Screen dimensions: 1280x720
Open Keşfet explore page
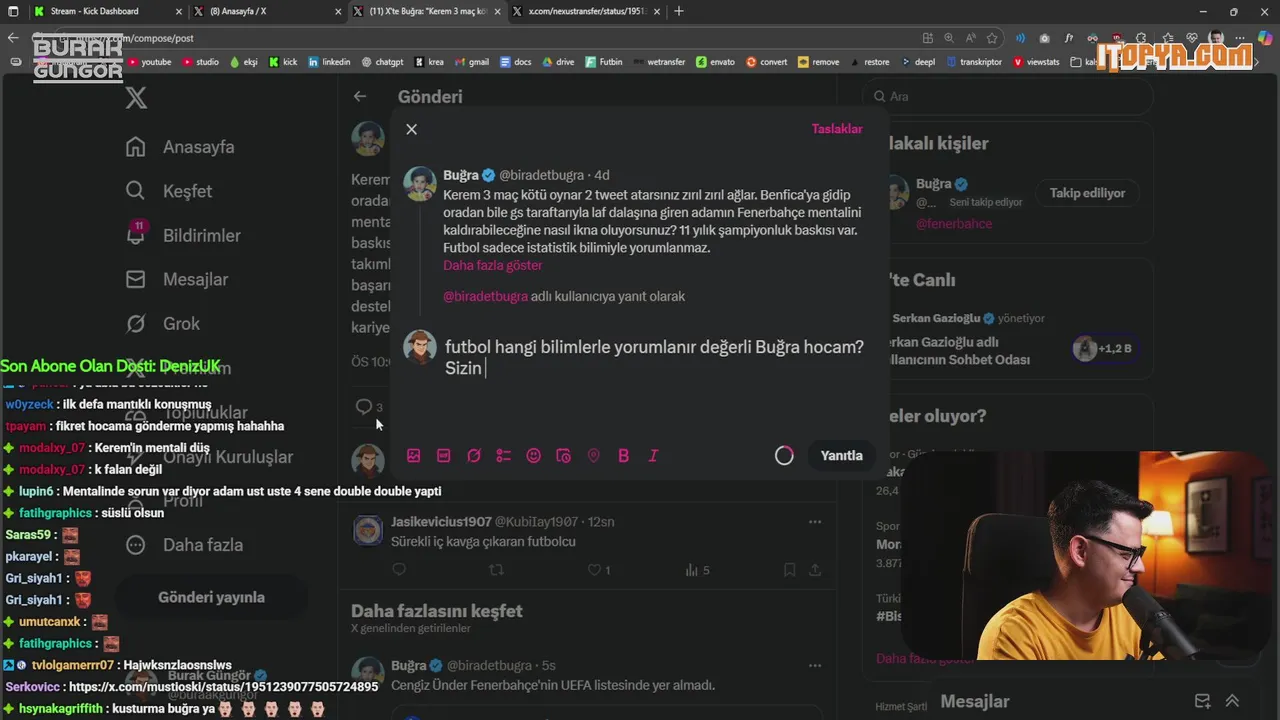click(x=169, y=191)
